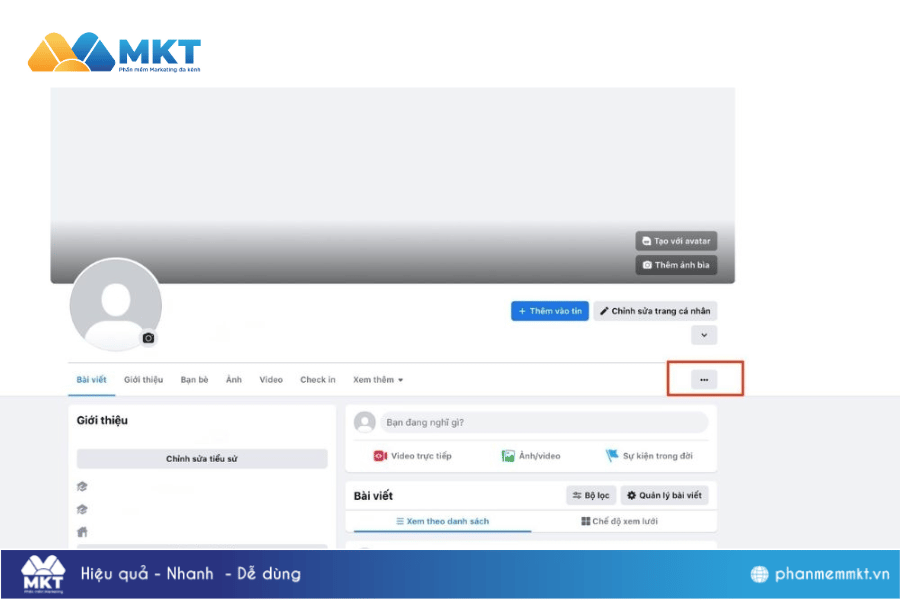This screenshot has height=600, width=900.
Task: Switch to Xem theo danh sách view
Action: (x=442, y=521)
